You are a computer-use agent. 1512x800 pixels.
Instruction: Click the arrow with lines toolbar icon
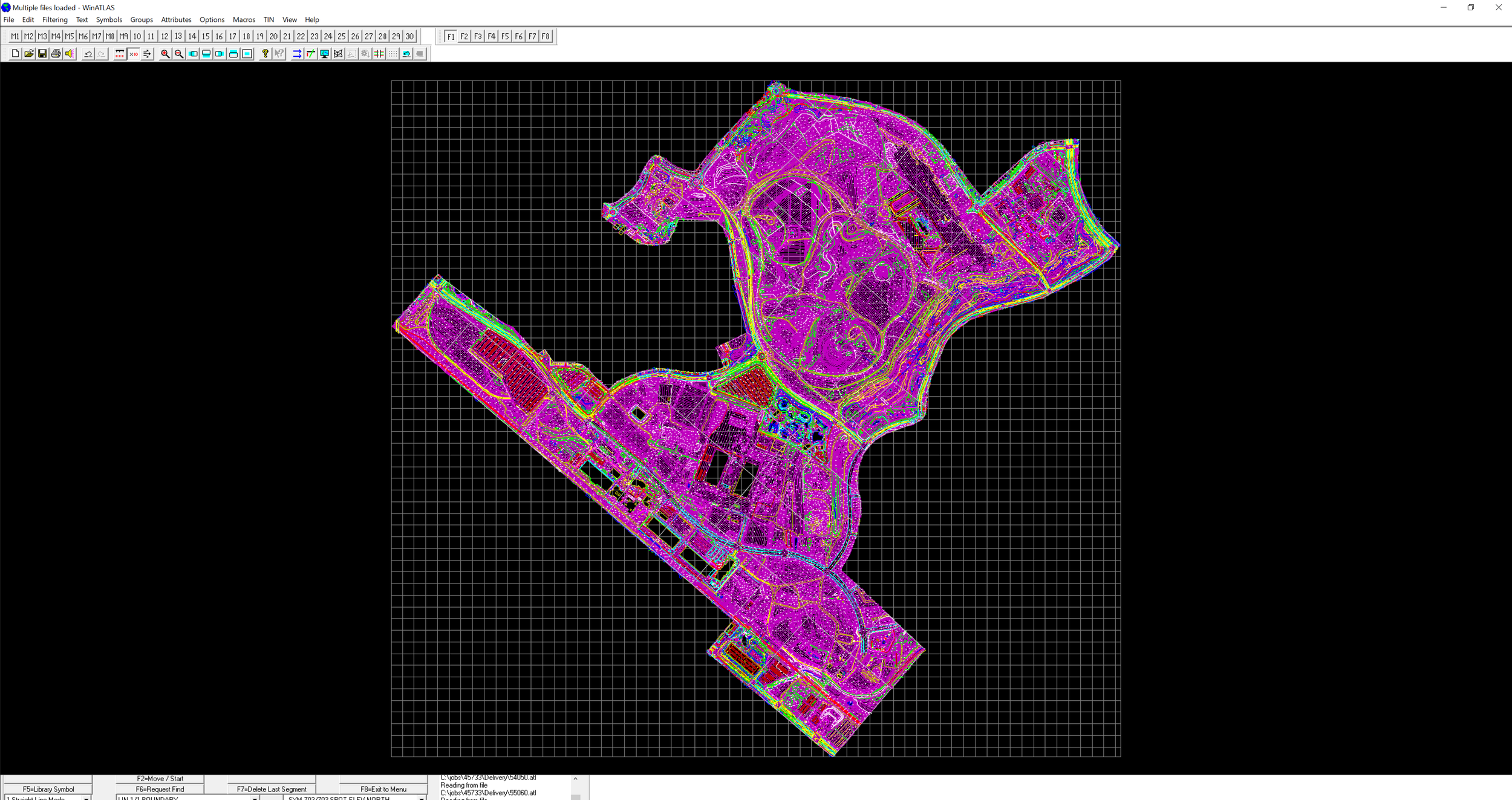coord(147,54)
